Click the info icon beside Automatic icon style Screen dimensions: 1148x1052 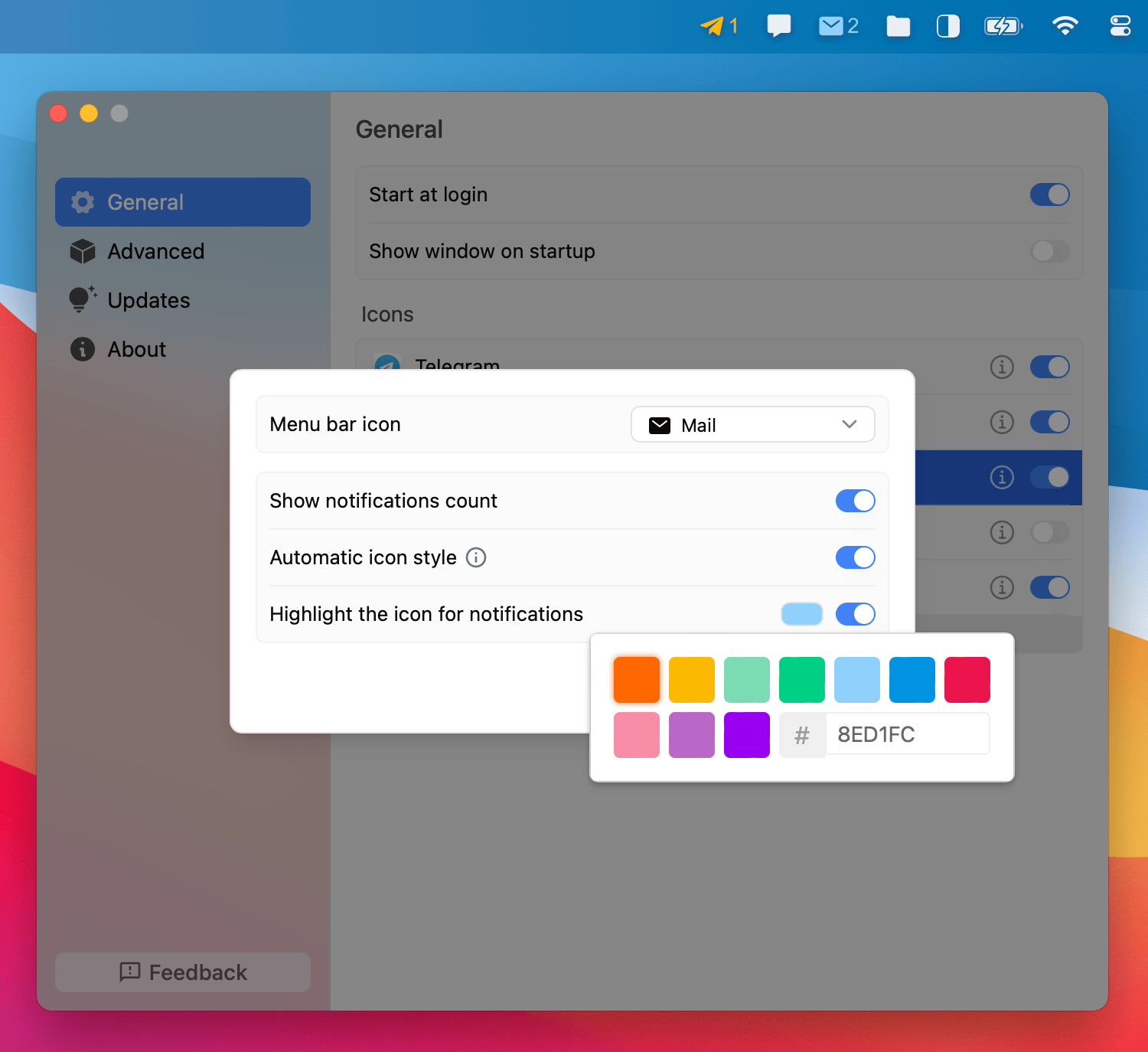pyautogui.click(x=476, y=557)
